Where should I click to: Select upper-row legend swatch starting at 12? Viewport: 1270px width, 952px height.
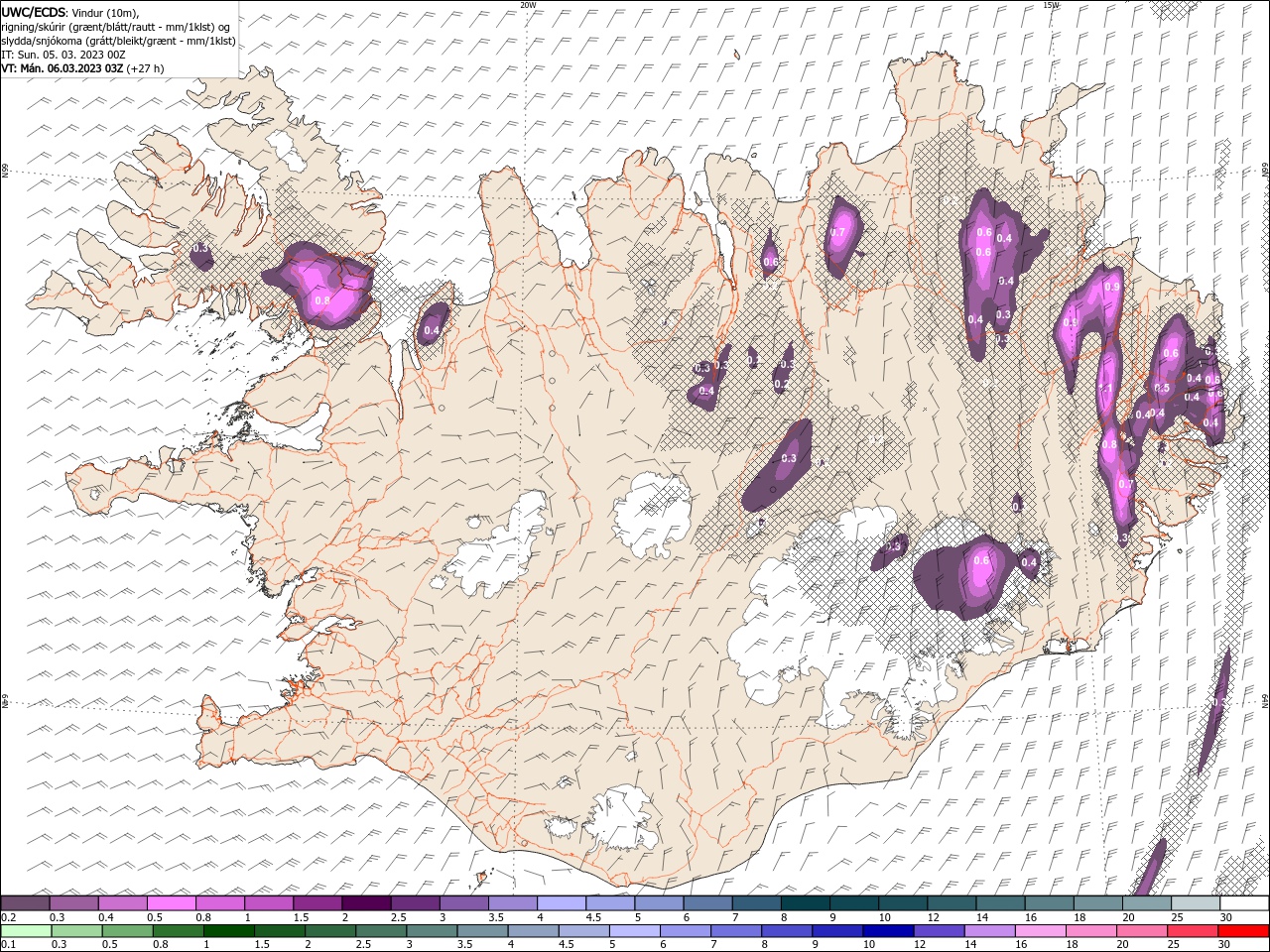coord(951,903)
